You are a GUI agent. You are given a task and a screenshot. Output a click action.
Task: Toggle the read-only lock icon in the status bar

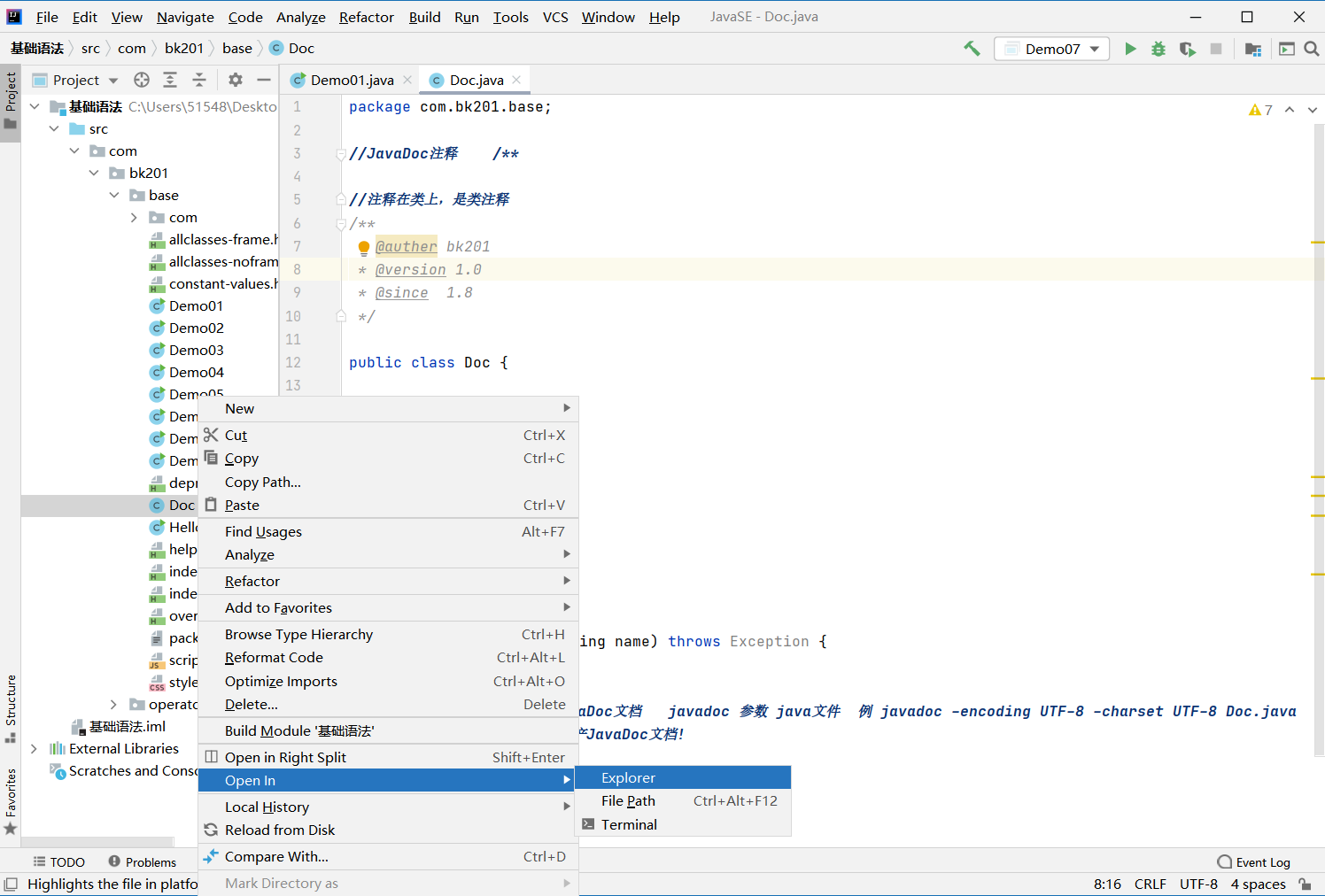(x=1306, y=884)
